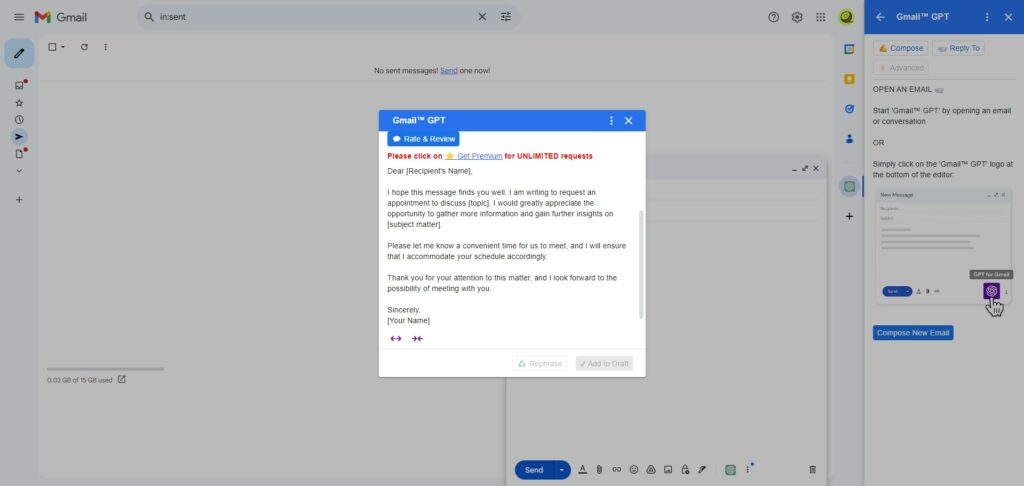Click Compose tab in GPT side panel

pos(901,48)
